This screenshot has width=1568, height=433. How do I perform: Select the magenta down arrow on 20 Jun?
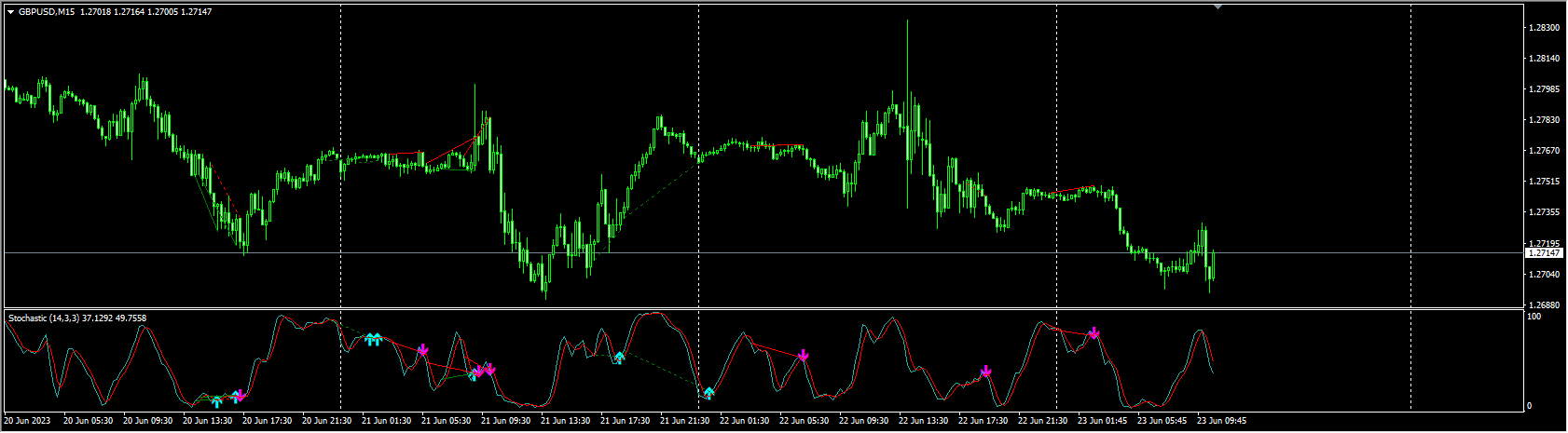239,396
